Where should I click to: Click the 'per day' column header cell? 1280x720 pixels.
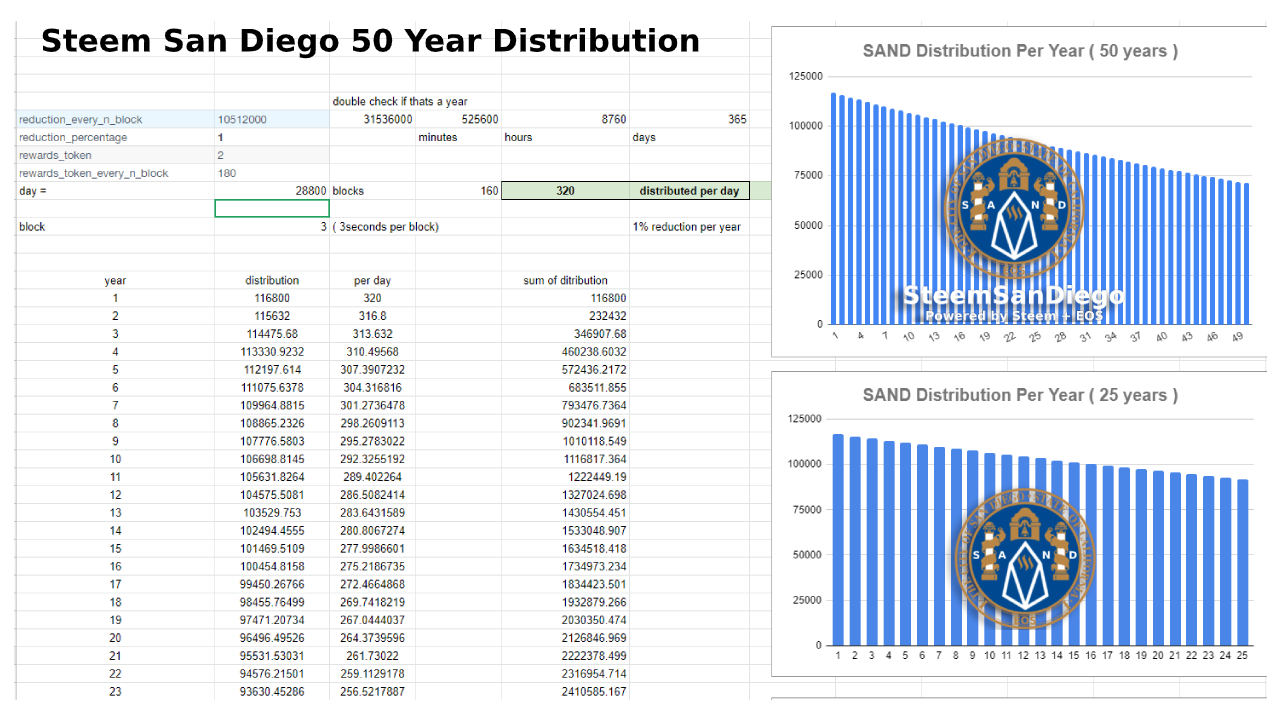point(372,280)
